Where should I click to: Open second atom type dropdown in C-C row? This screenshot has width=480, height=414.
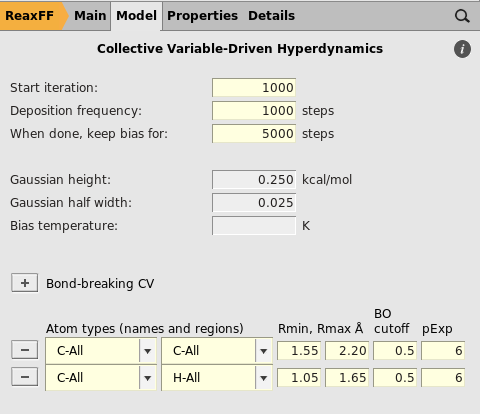pyautogui.click(x=217, y=351)
